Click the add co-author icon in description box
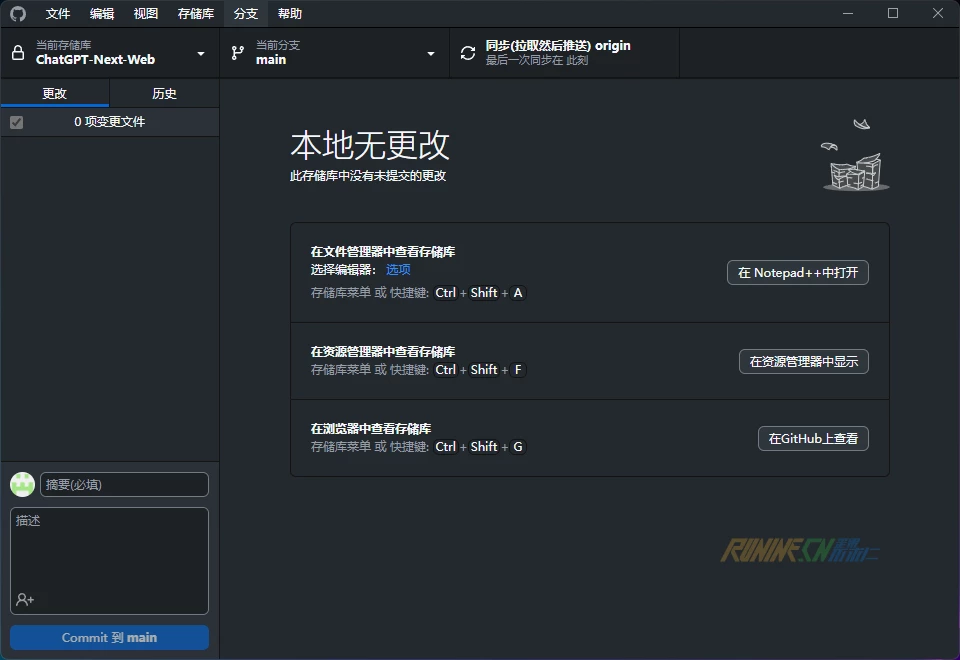 coord(25,600)
